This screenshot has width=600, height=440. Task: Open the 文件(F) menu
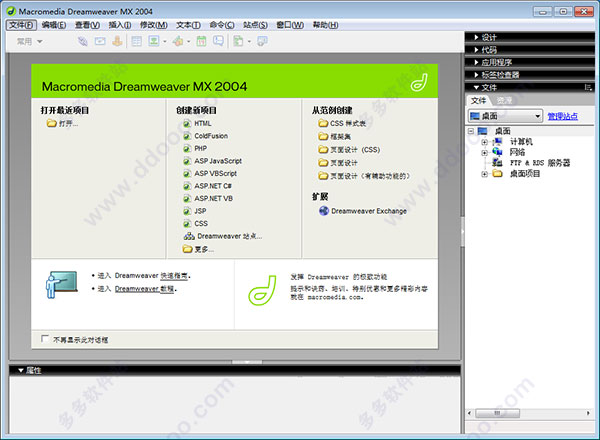pyautogui.click(x=21, y=25)
